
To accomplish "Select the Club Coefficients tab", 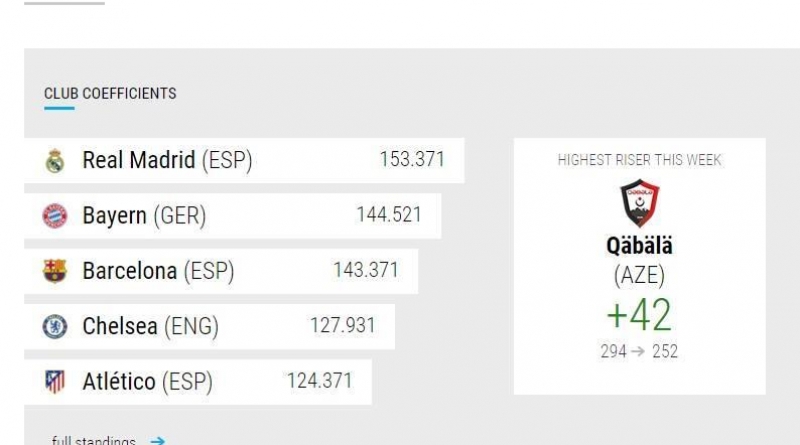I will [110, 93].
